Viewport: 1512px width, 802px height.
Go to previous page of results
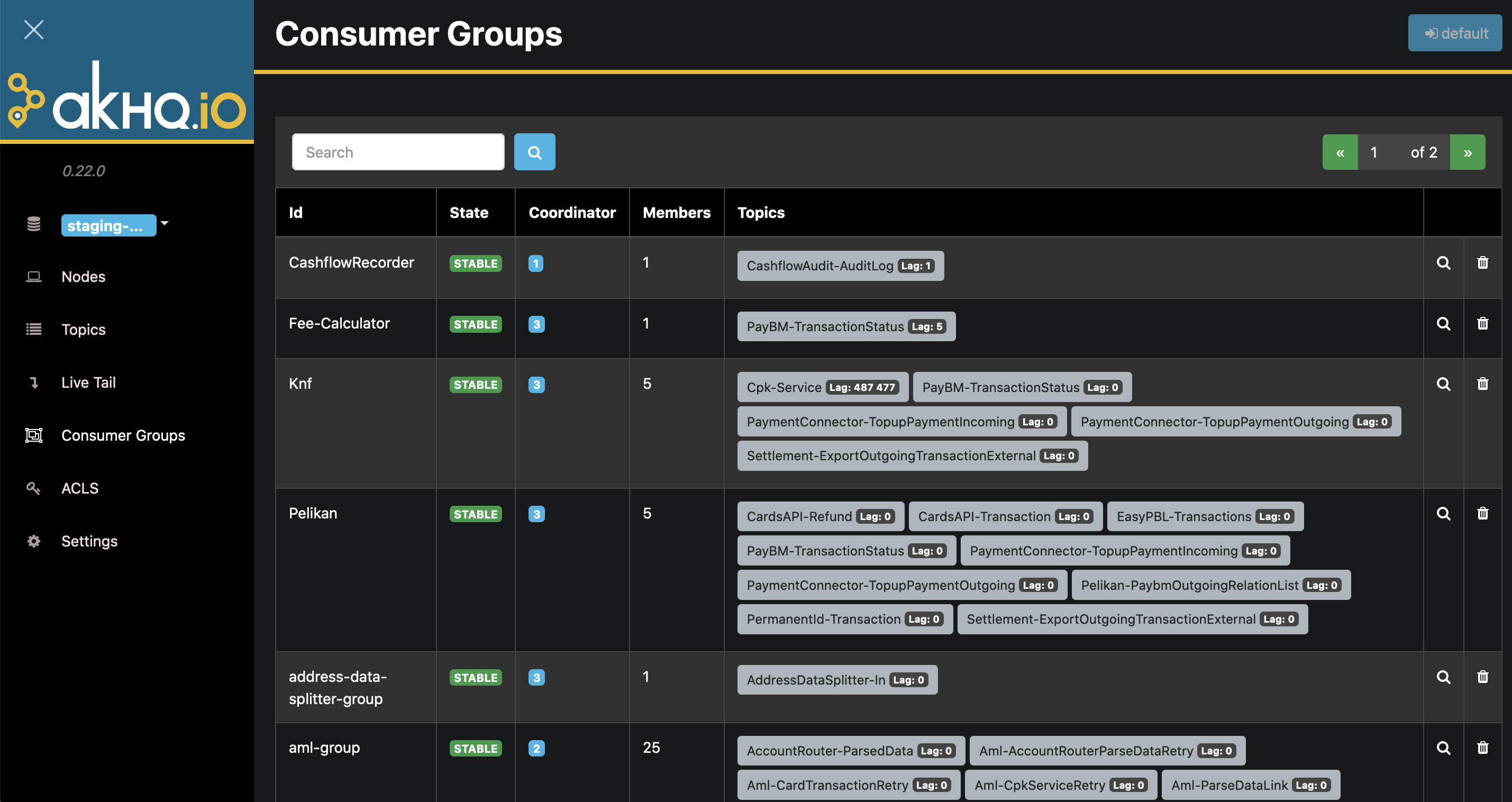pyautogui.click(x=1340, y=153)
